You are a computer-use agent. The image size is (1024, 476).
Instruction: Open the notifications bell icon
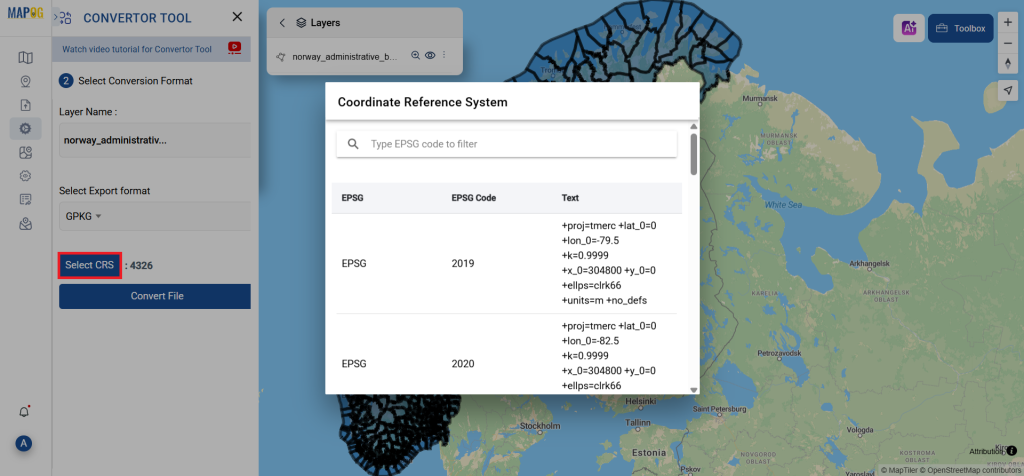[25, 412]
